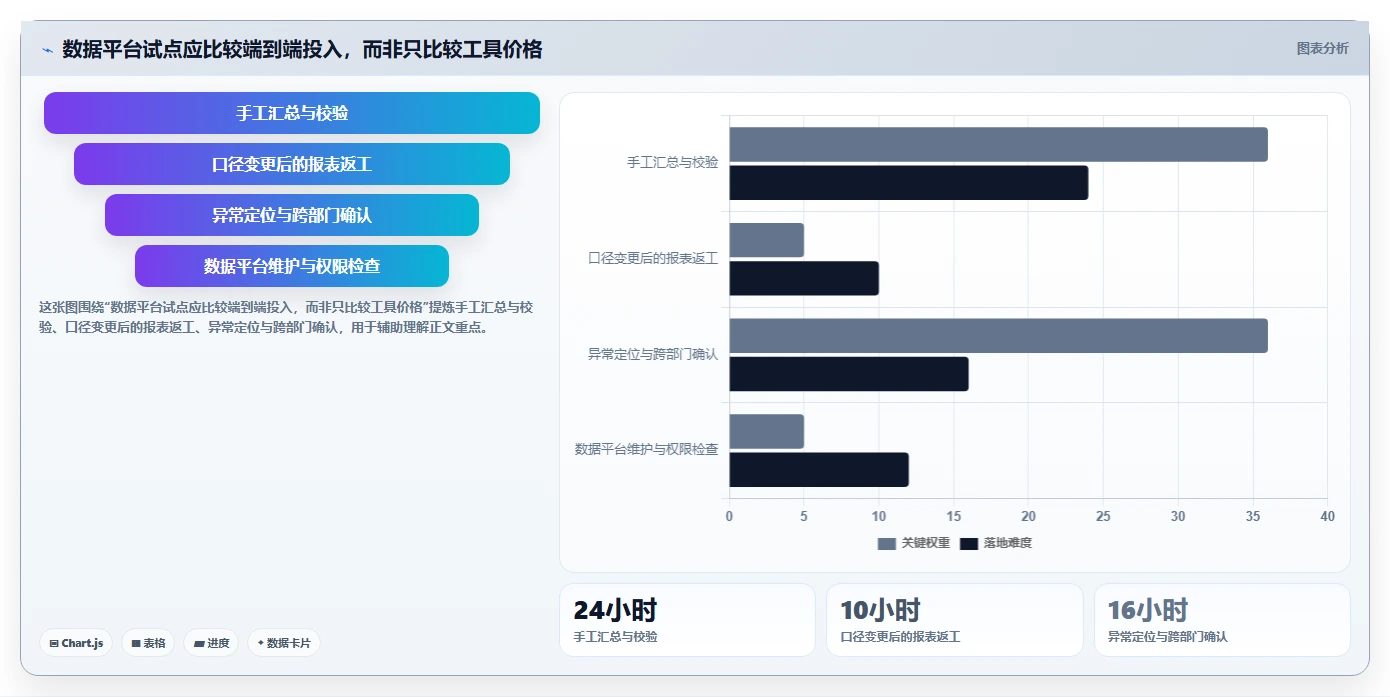Click the 进度 tag chip

tap(211, 643)
